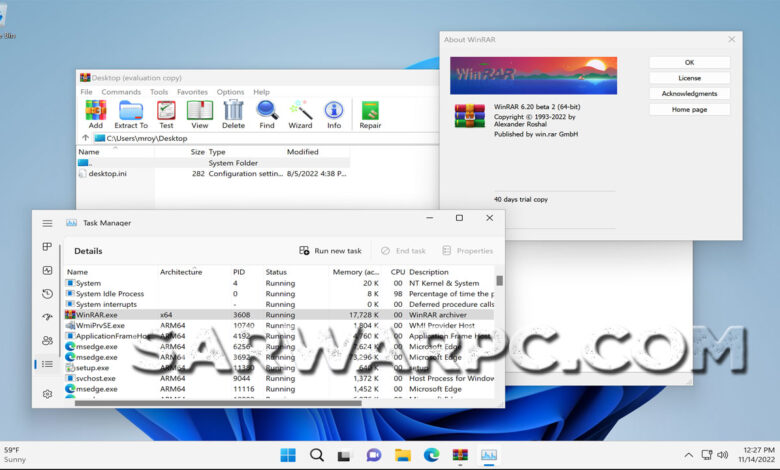Switch to Task Manager taskbar icon
The height and width of the screenshot is (470, 780).
(488, 455)
